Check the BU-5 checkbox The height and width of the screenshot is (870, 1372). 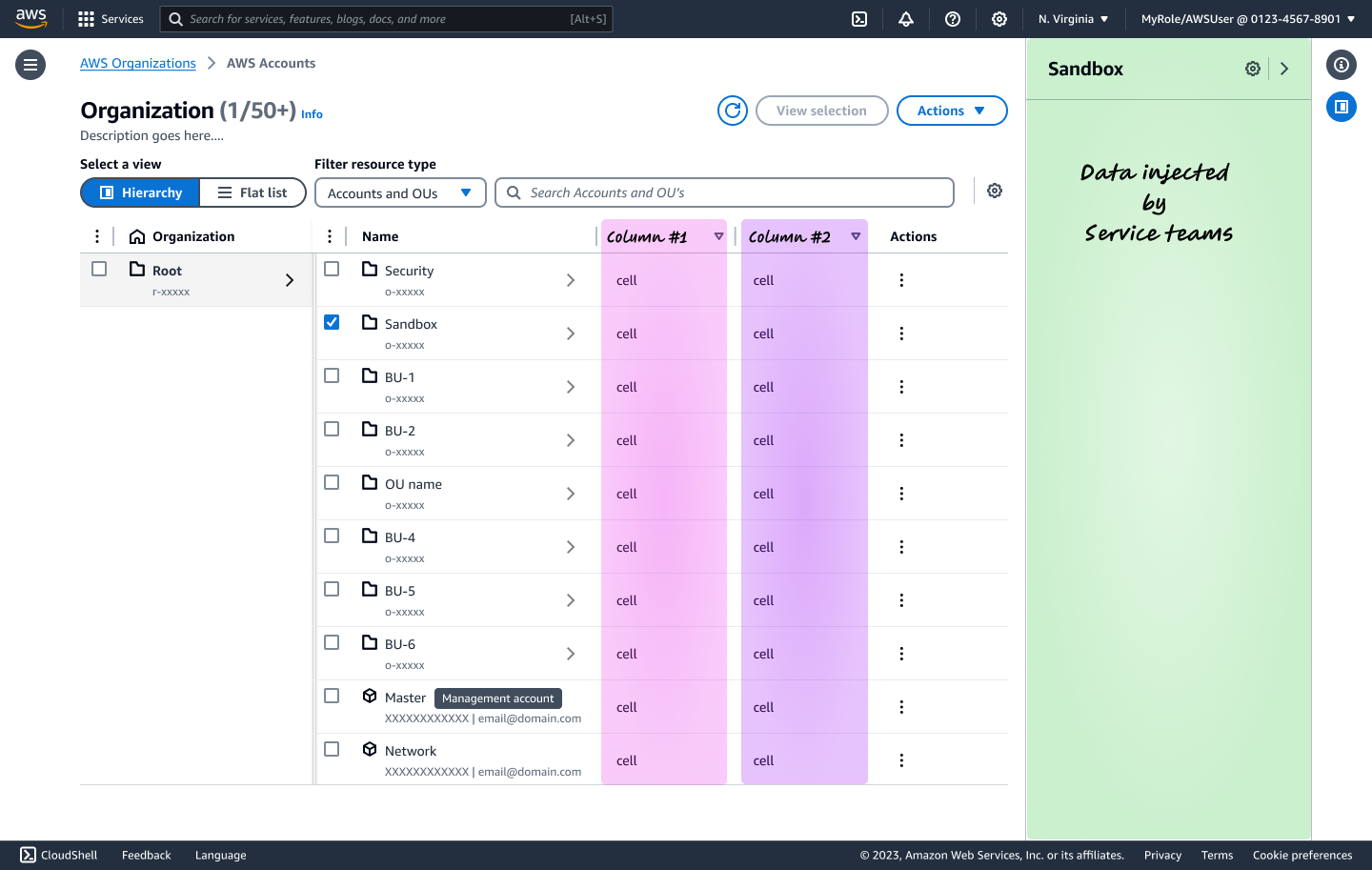coord(332,589)
